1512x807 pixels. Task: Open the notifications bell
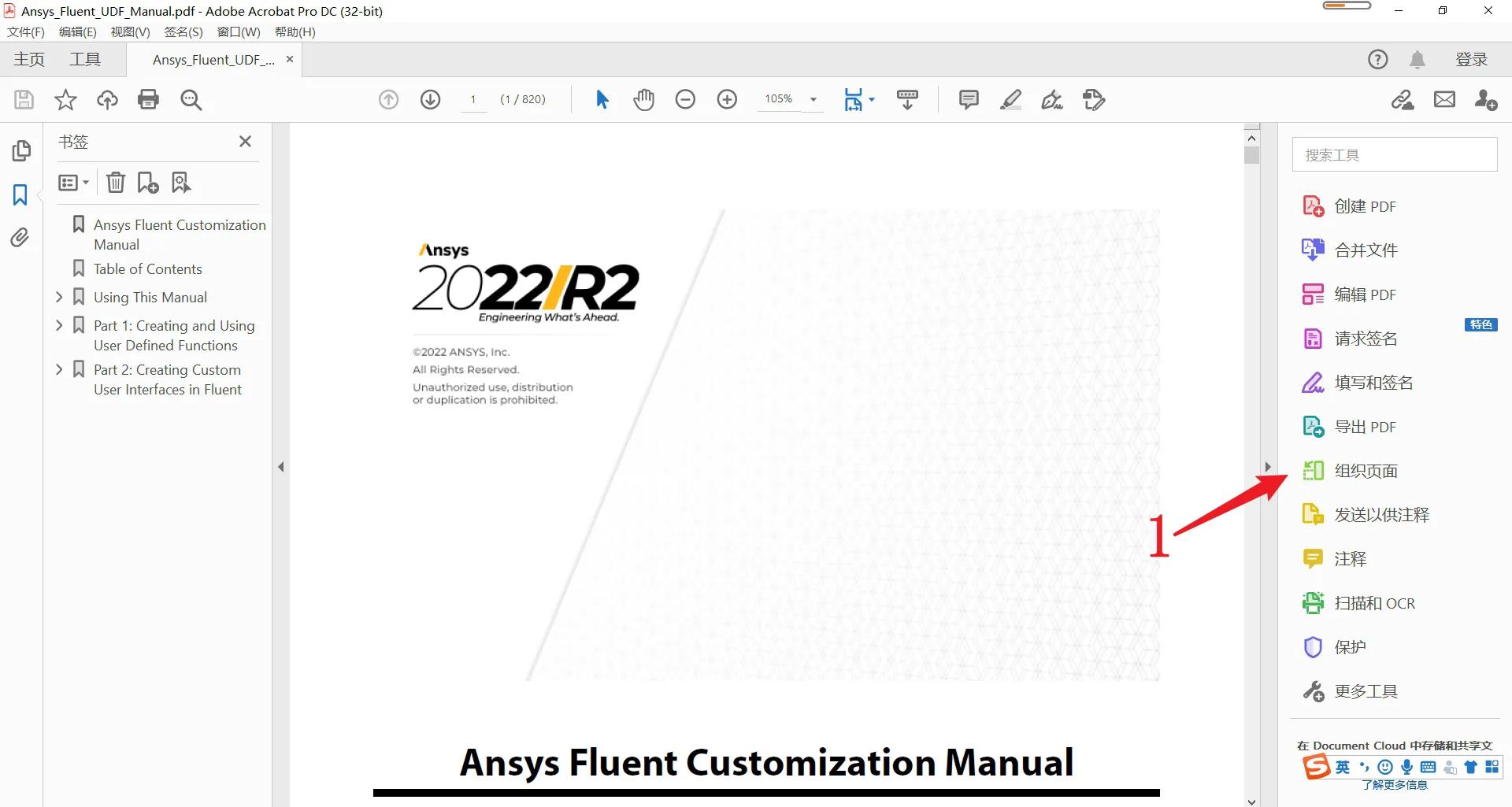point(1417,59)
